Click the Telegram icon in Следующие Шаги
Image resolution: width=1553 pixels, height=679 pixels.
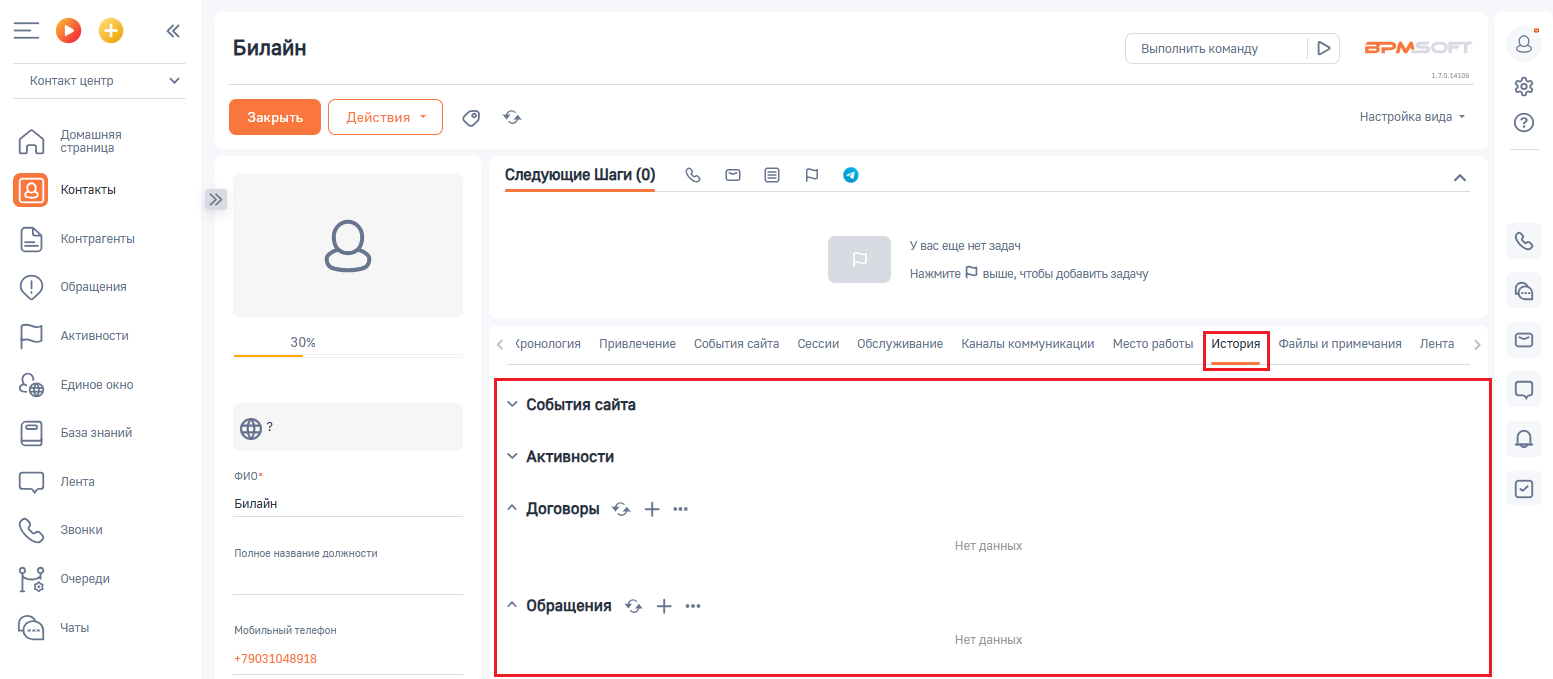coord(851,175)
